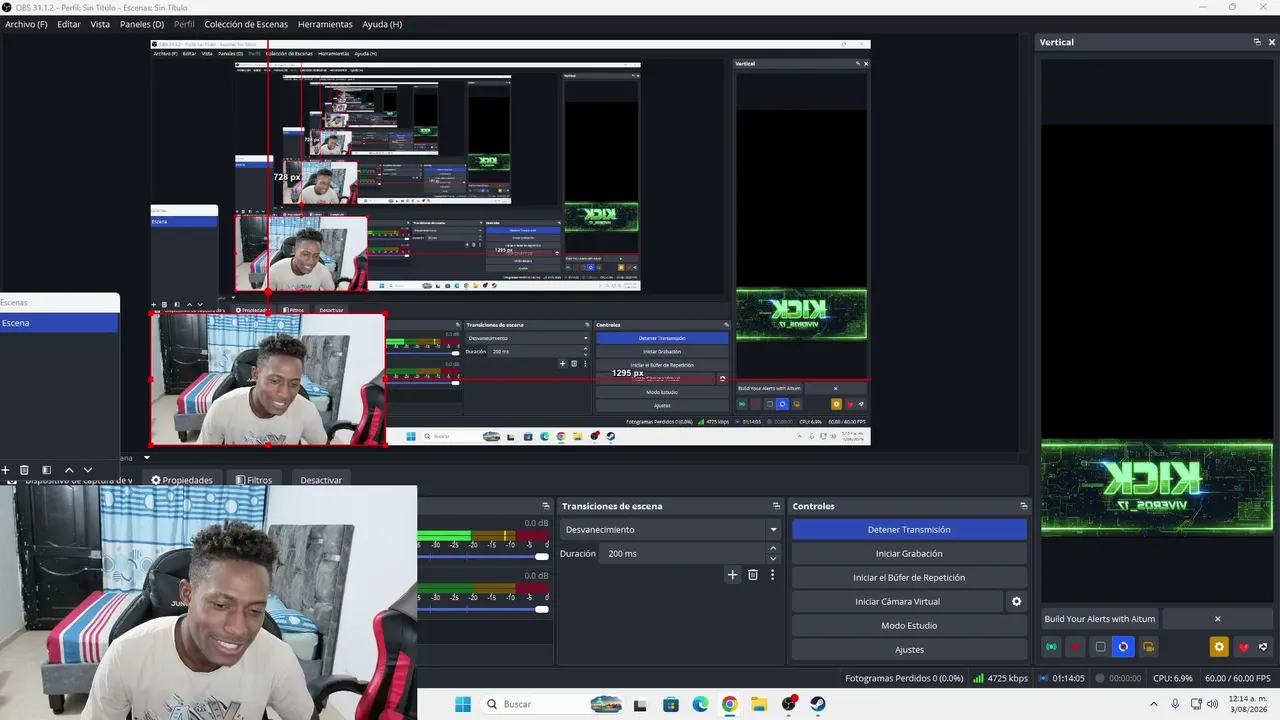Open virtual camera settings gear

(1017, 601)
